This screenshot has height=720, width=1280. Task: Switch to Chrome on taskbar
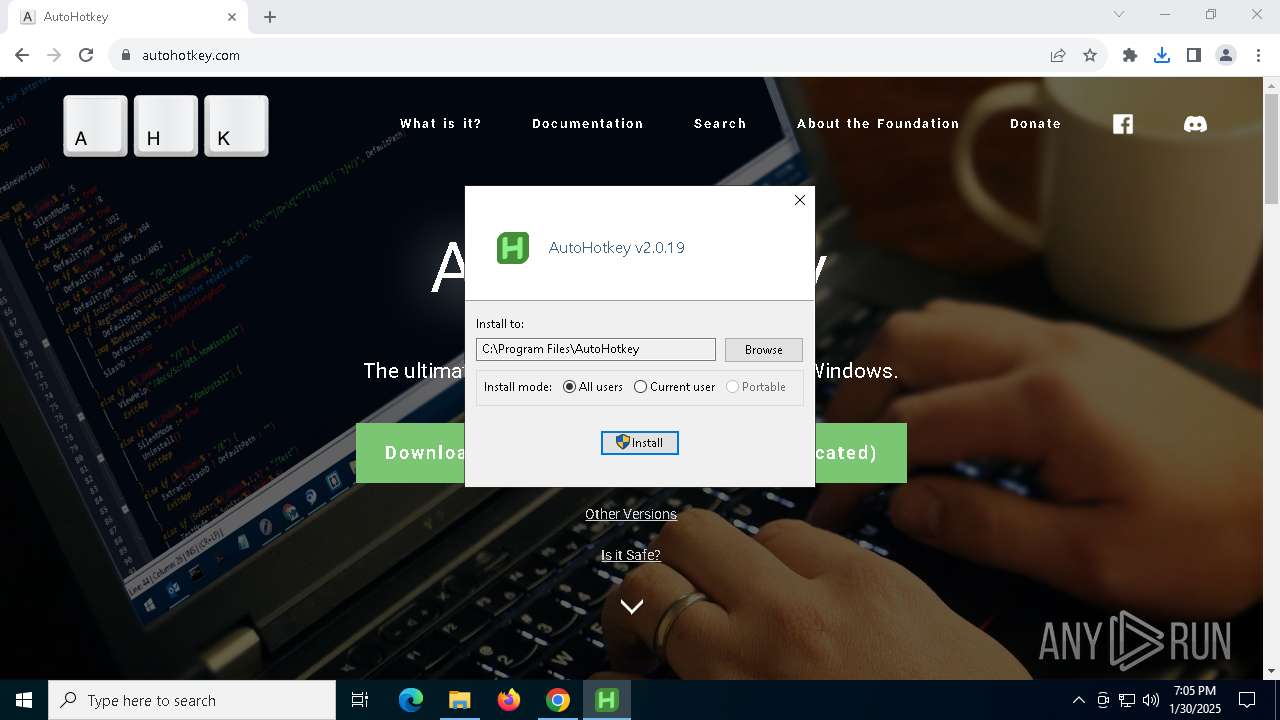558,700
